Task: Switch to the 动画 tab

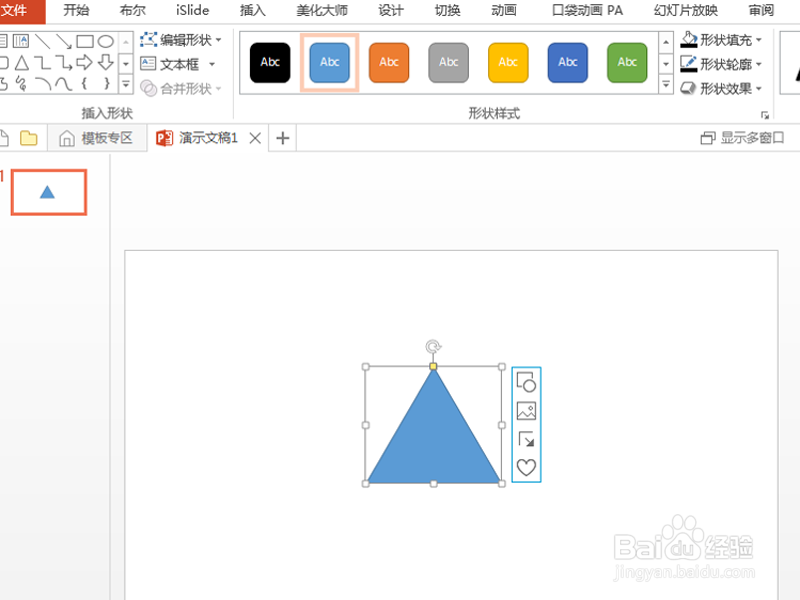Action: (x=504, y=11)
